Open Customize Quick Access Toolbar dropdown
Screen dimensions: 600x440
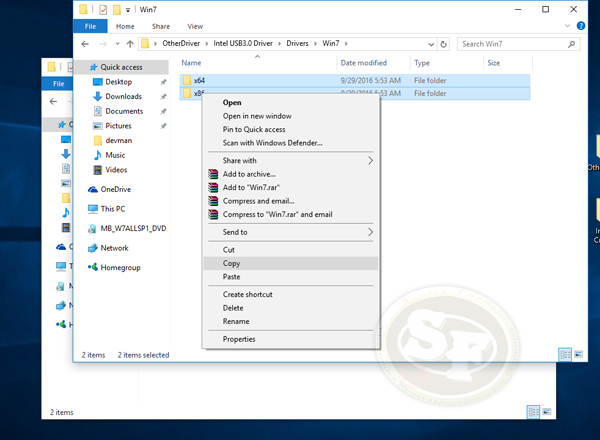click(128, 10)
